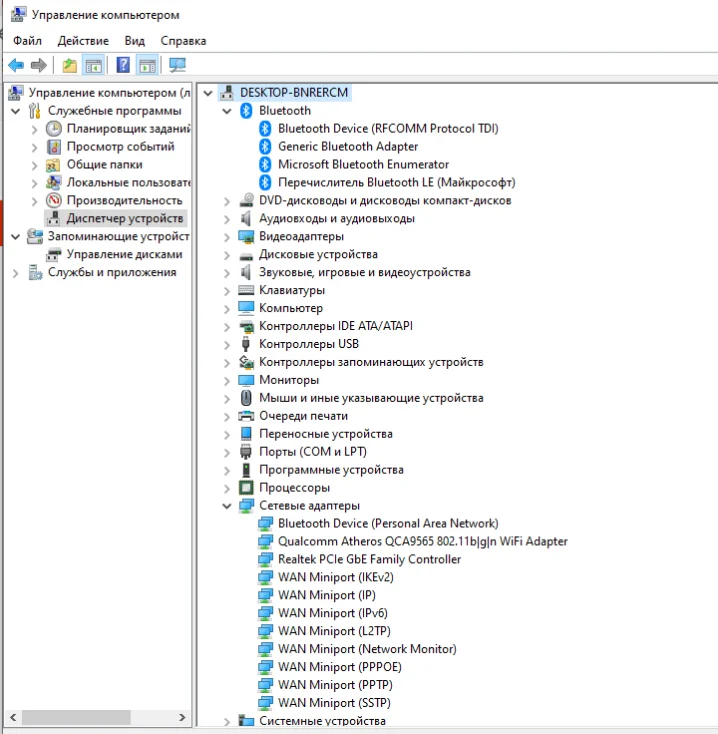The height and width of the screenshot is (734, 718).
Task: Click the Порты (COM и LPT) connector icon
Action: tap(246, 452)
